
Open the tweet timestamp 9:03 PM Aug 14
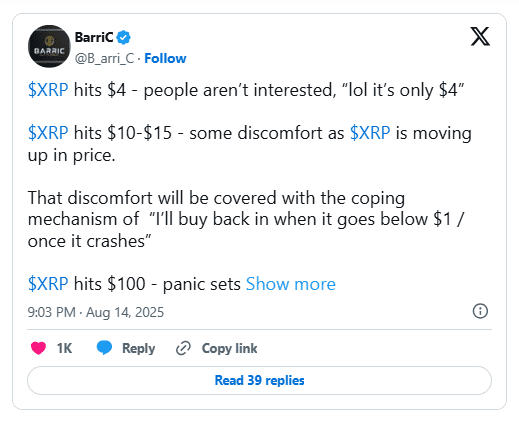(96, 312)
